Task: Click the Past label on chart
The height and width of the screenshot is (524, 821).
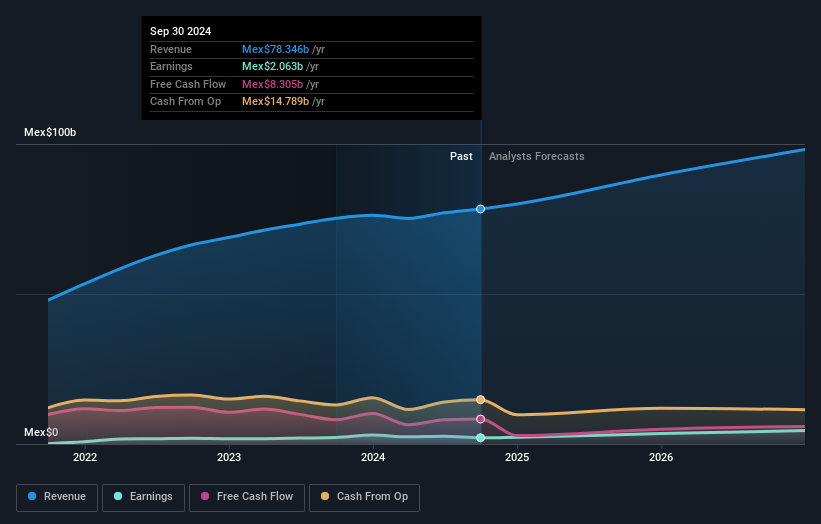Action: (461, 156)
